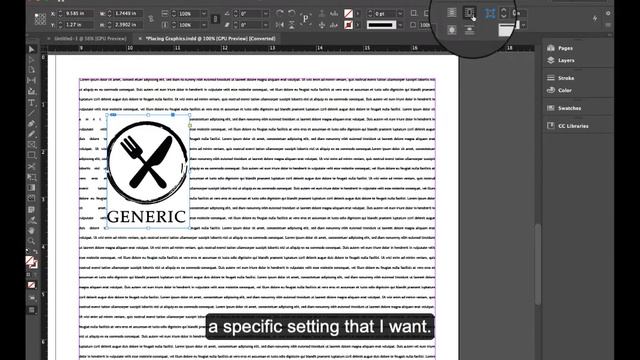Viewport: 640px width, 360px height.
Task: Switch to the Untitled-1 document tab
Action: [x=90, y=38]
